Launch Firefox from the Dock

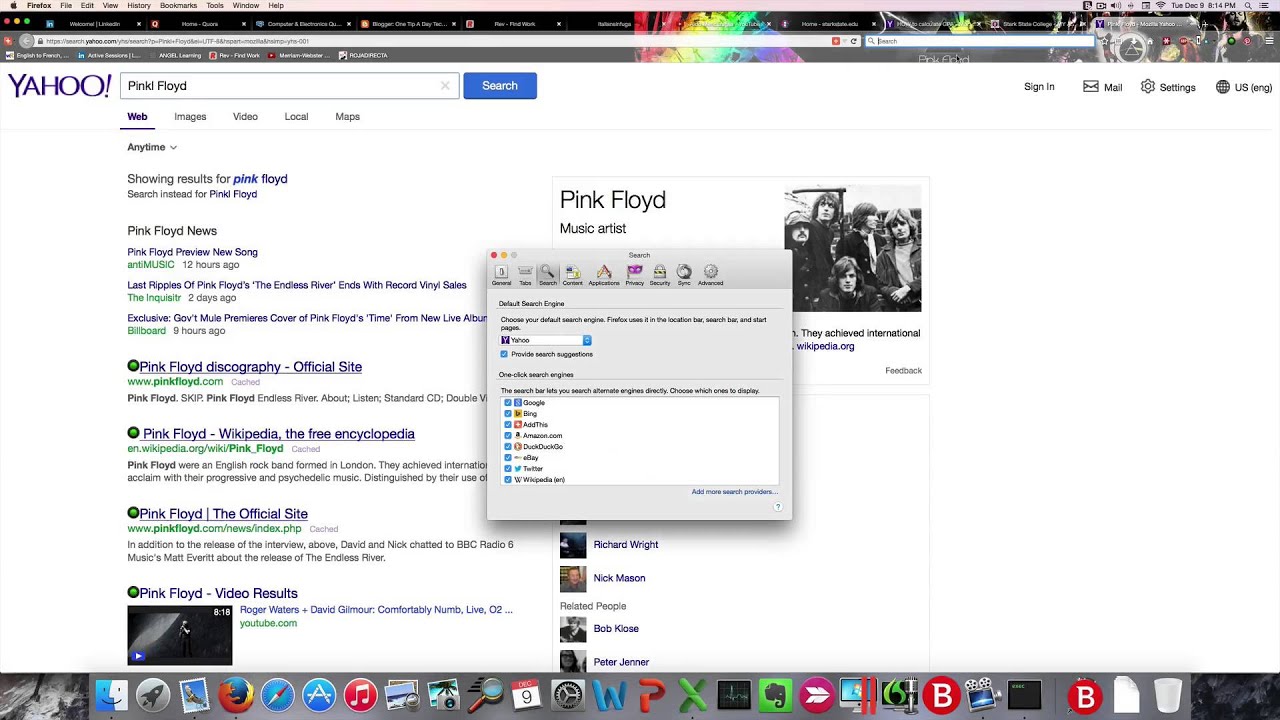236,695
